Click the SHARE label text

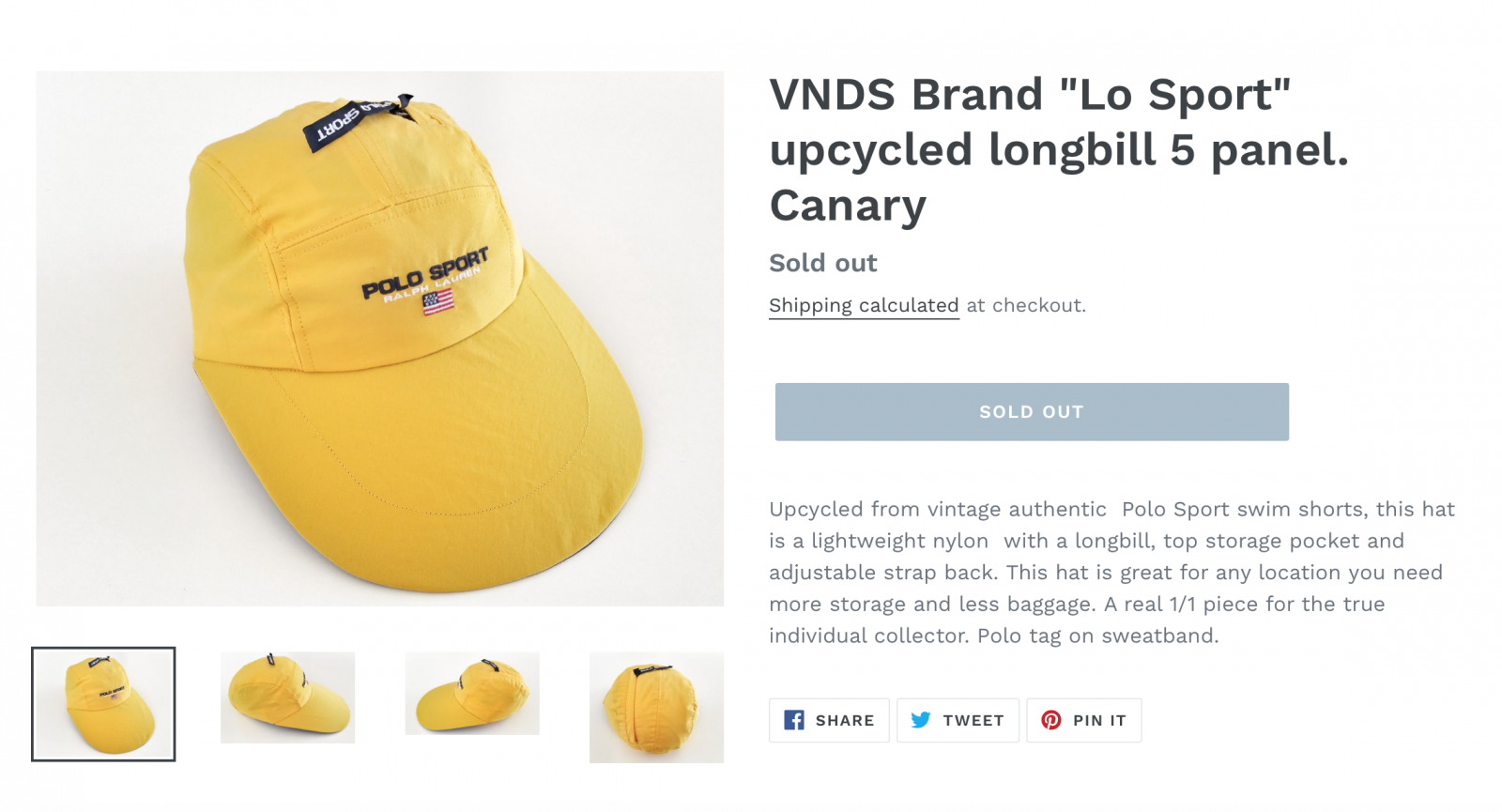pyautogui.click(x=845, y=721)
